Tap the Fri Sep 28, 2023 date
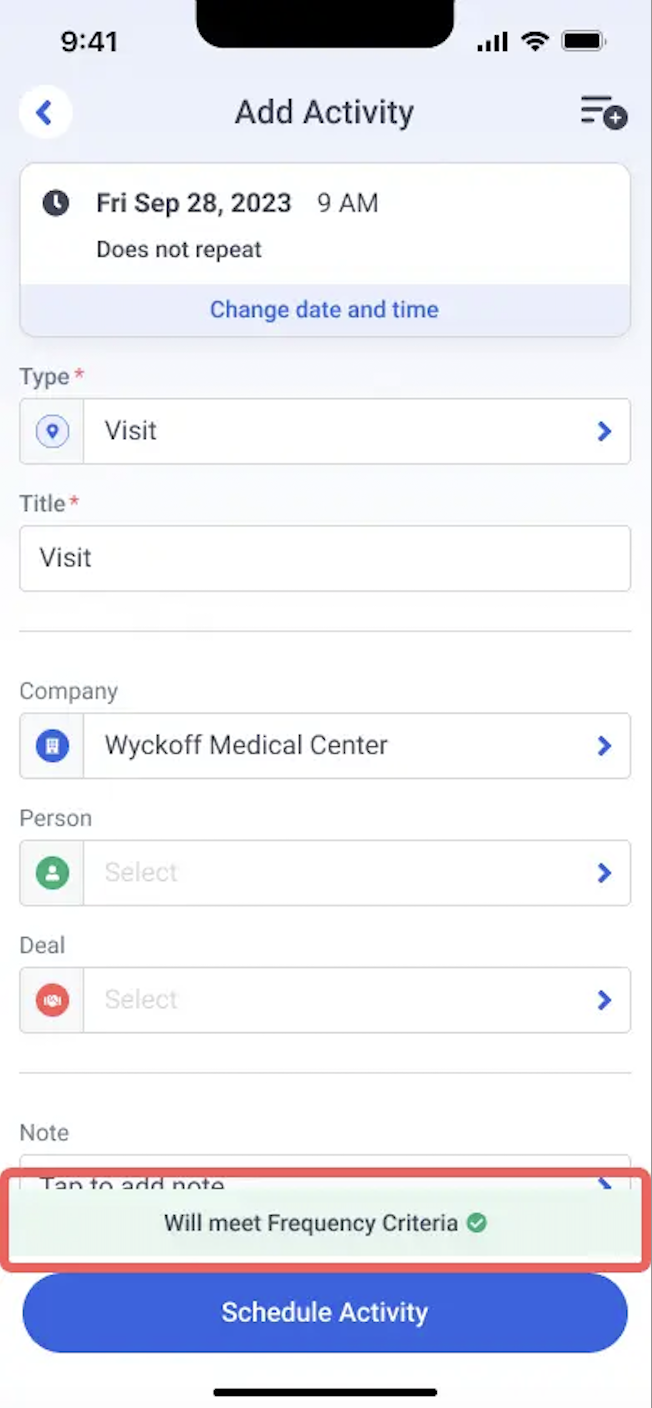This screenshot has height=1408, width=652. click(x=194, y=203)
